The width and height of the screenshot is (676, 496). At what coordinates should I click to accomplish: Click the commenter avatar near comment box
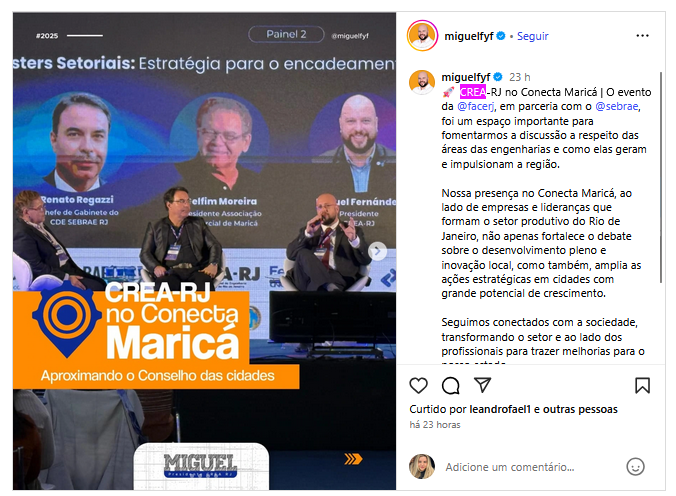click(422, 467)
